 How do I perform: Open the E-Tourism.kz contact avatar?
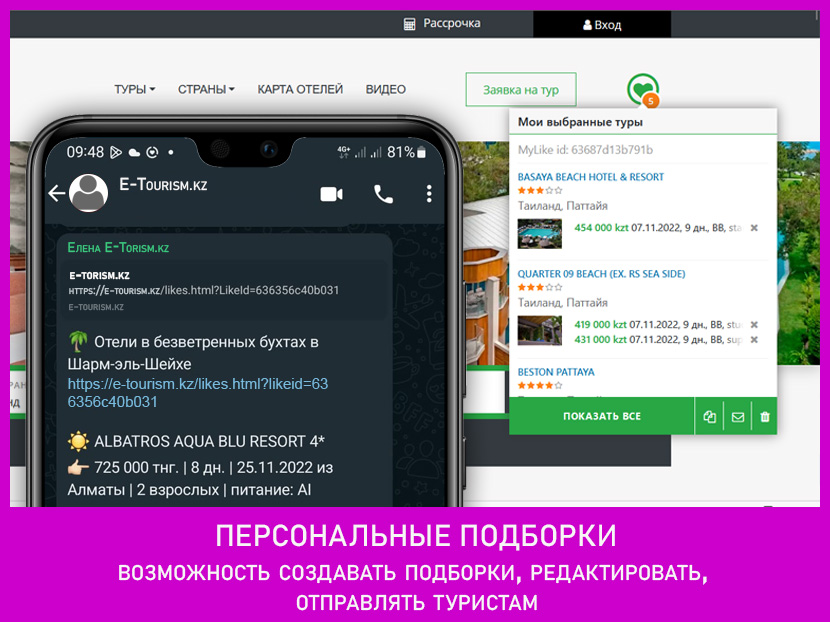point(91,192)
